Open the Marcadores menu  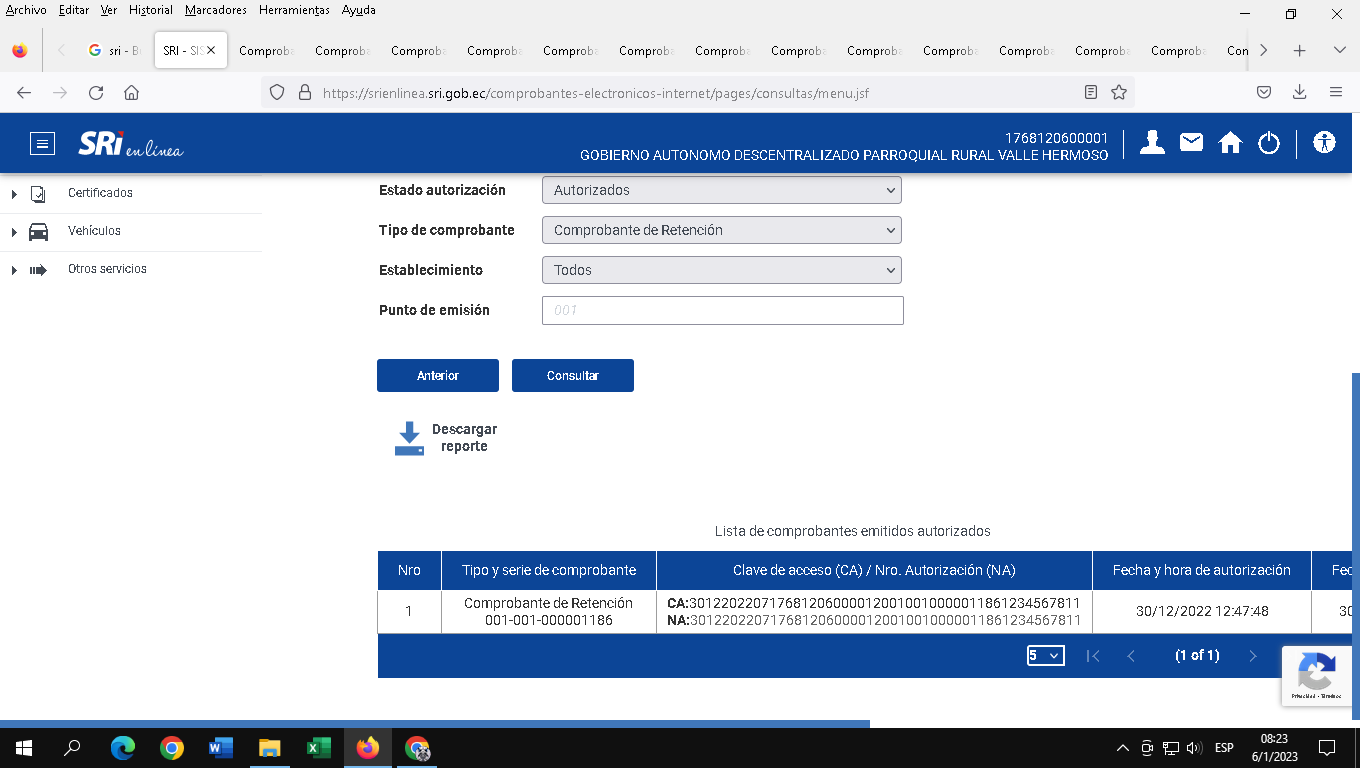(216, 10)
